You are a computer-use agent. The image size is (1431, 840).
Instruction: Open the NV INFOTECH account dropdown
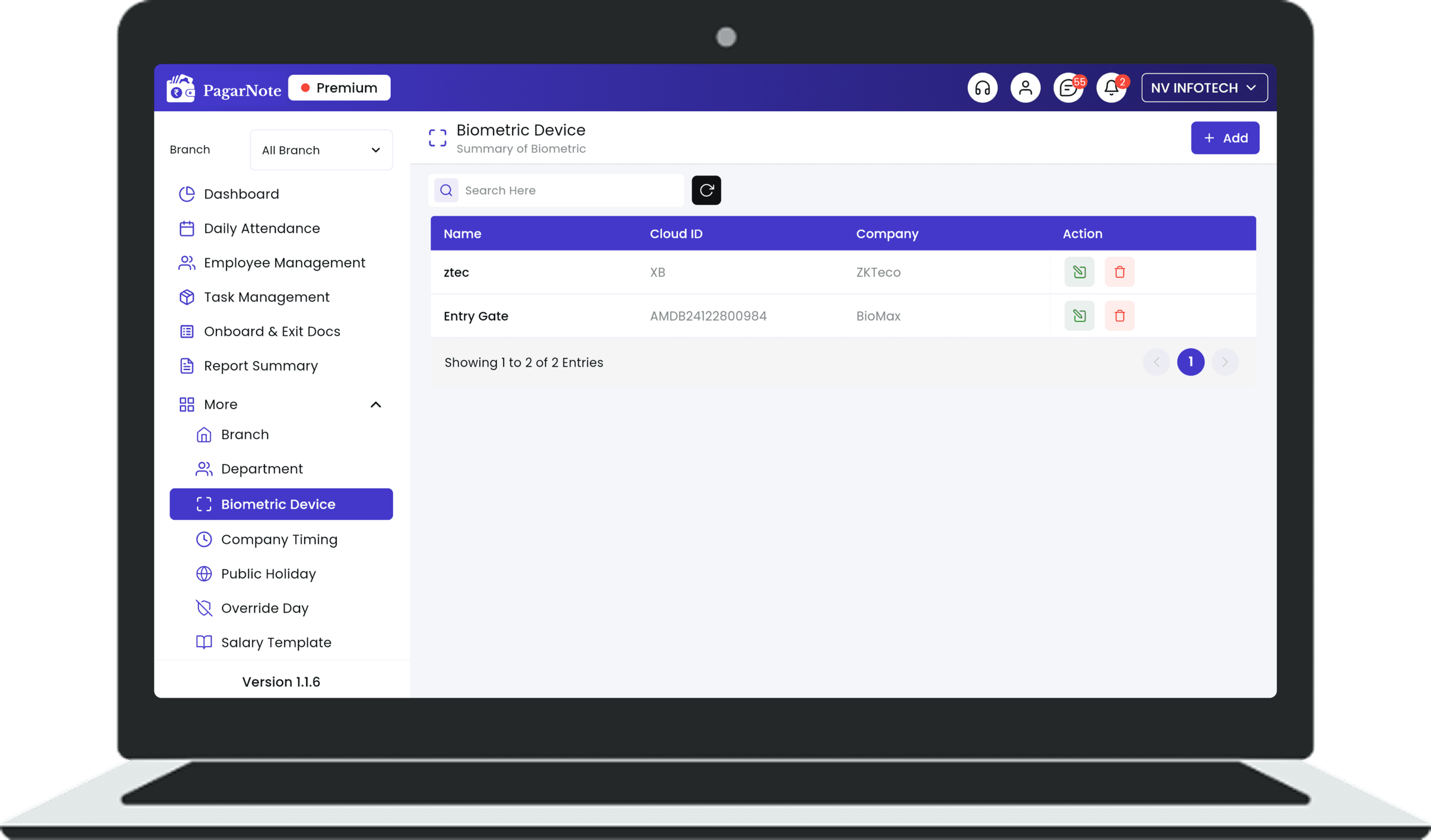click(1205, 88)
